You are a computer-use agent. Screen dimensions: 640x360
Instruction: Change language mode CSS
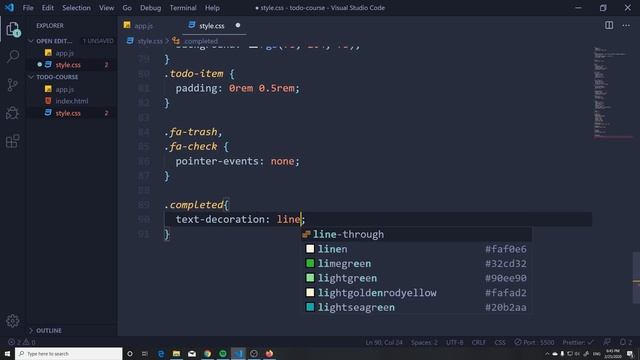tap(500, 342)
